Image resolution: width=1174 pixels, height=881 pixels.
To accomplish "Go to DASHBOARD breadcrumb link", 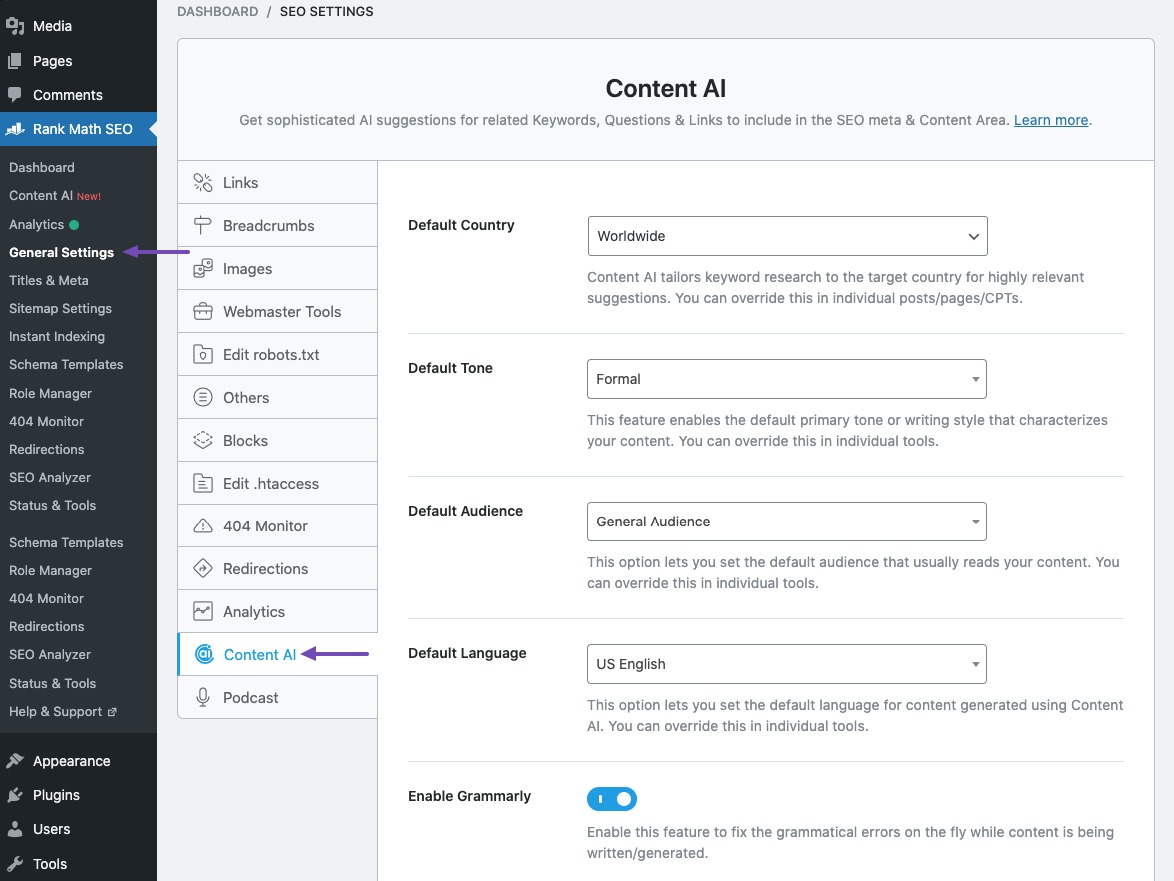I will (x=217, y=11).
